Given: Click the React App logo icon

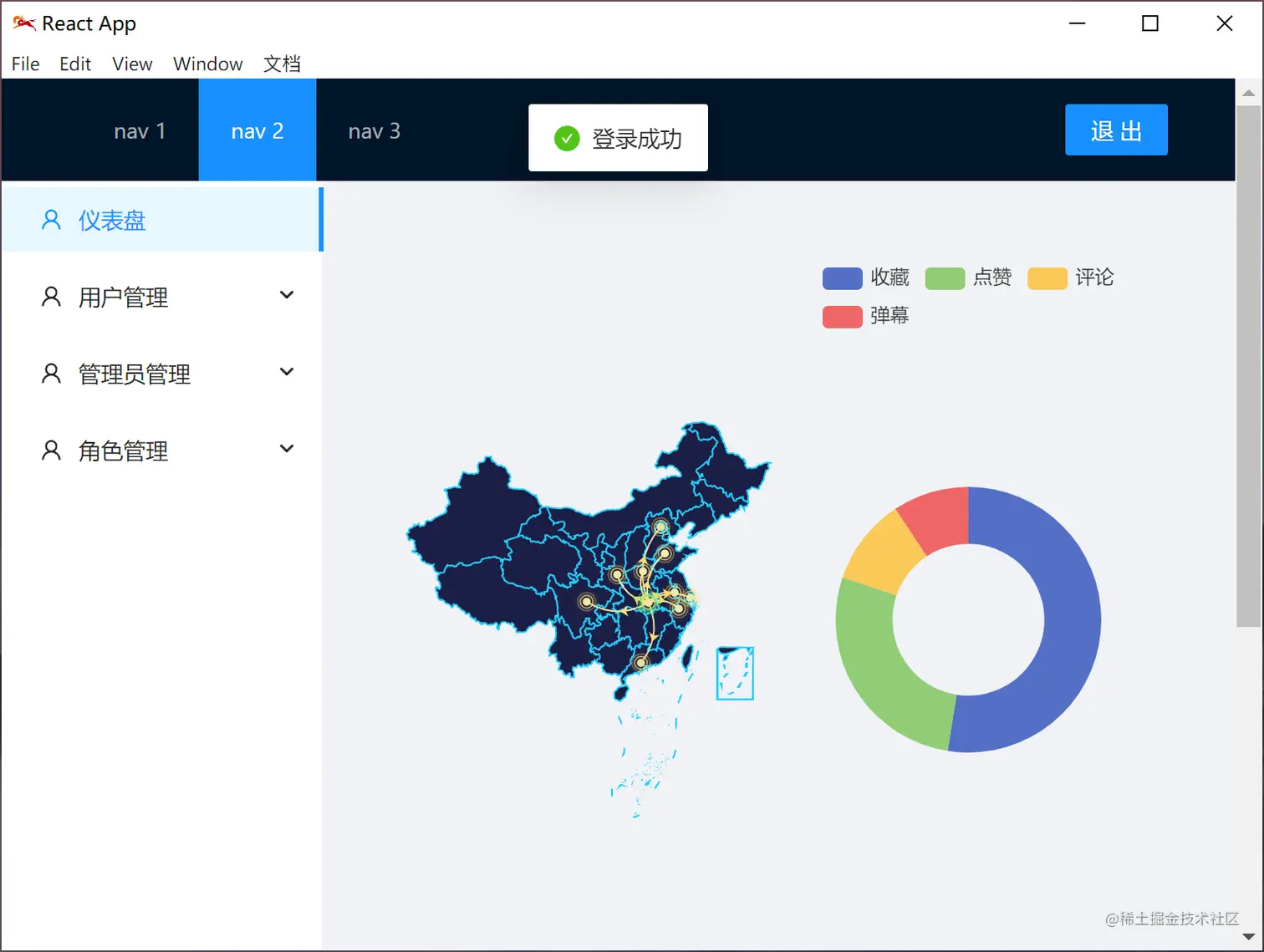Looking at the screenshot, I should [23, 23].
